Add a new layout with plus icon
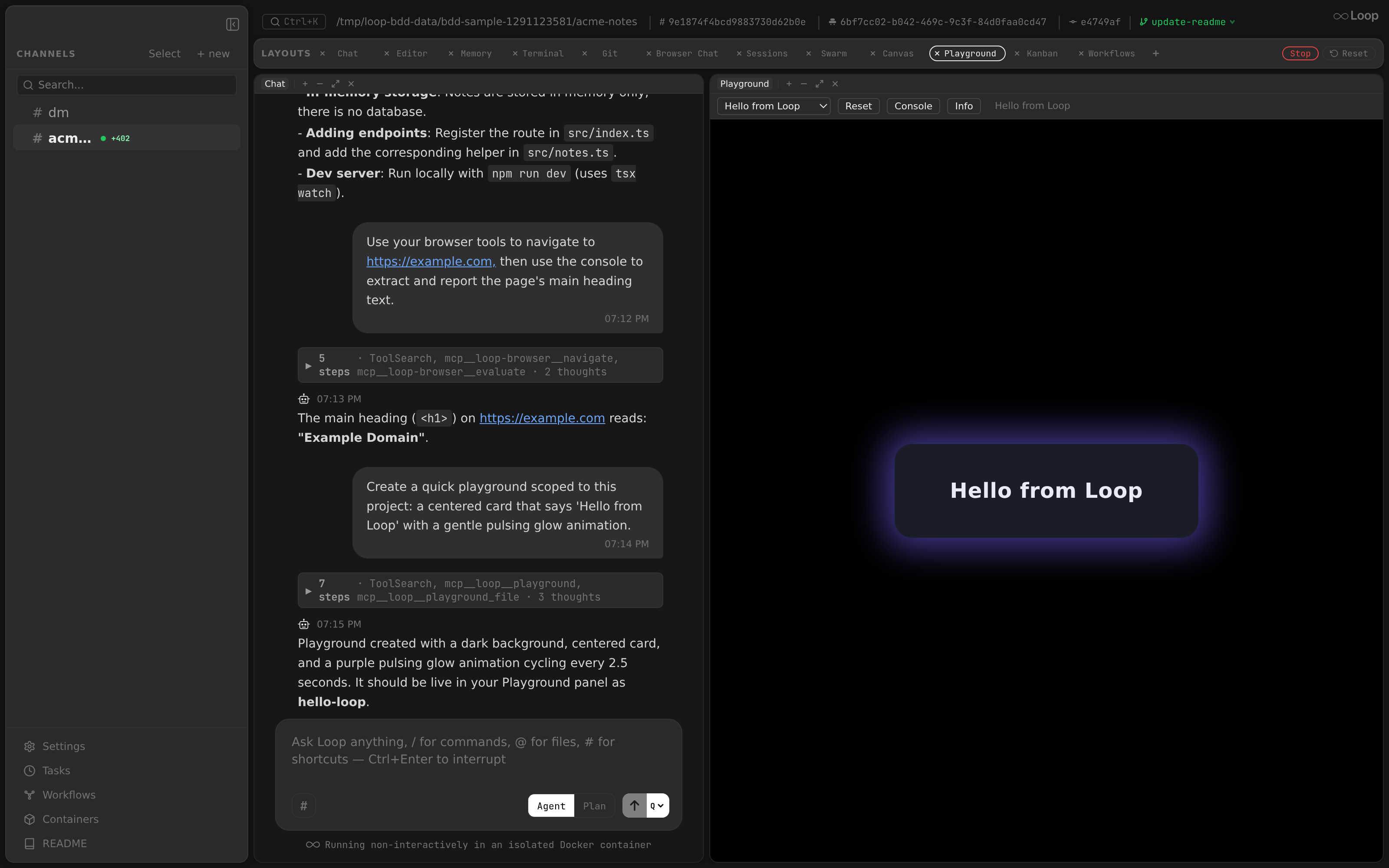 [x=1155, y=53]
